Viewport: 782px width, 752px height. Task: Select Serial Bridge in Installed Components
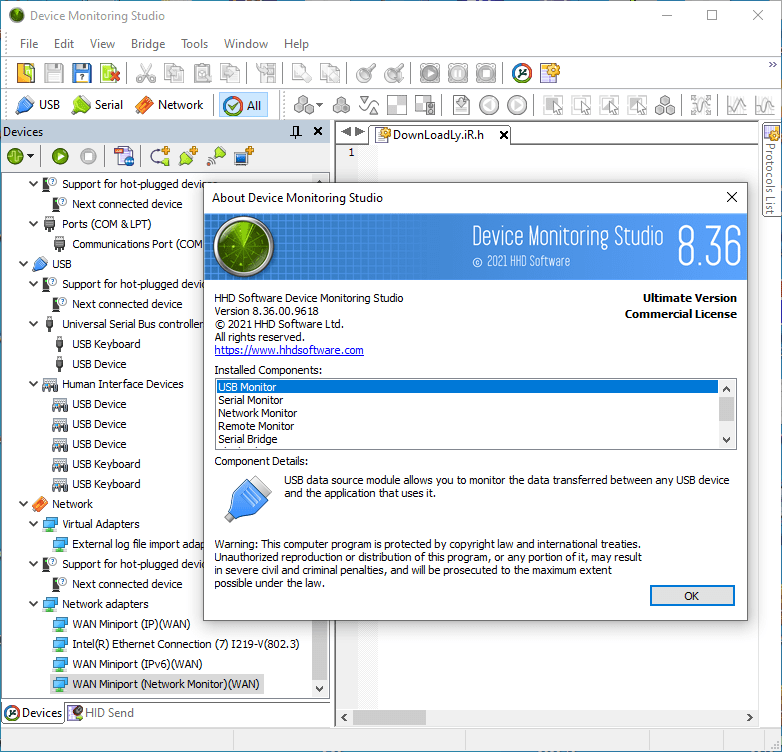[247, 439]
